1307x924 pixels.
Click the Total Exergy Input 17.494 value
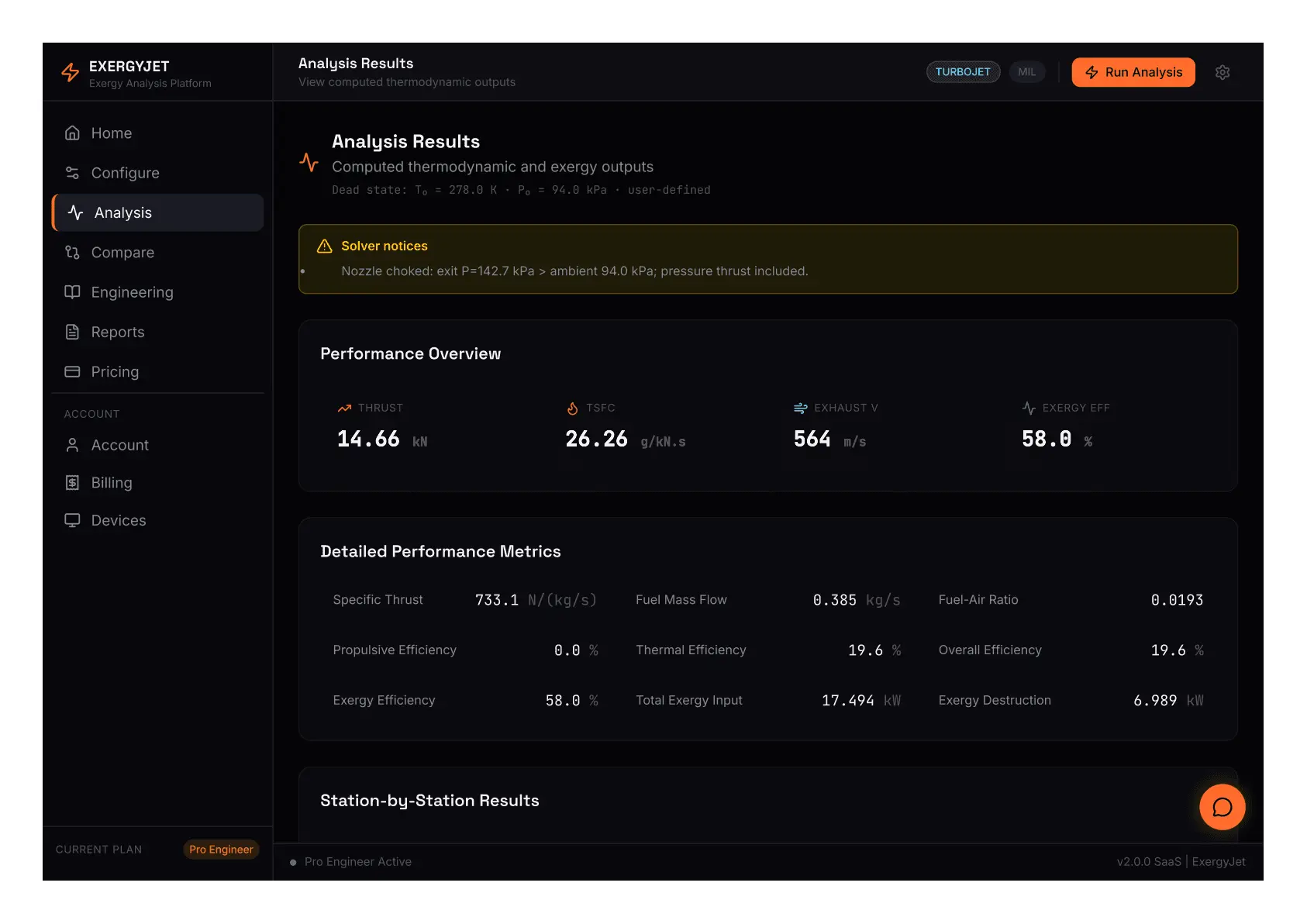[x=848, y=701]
